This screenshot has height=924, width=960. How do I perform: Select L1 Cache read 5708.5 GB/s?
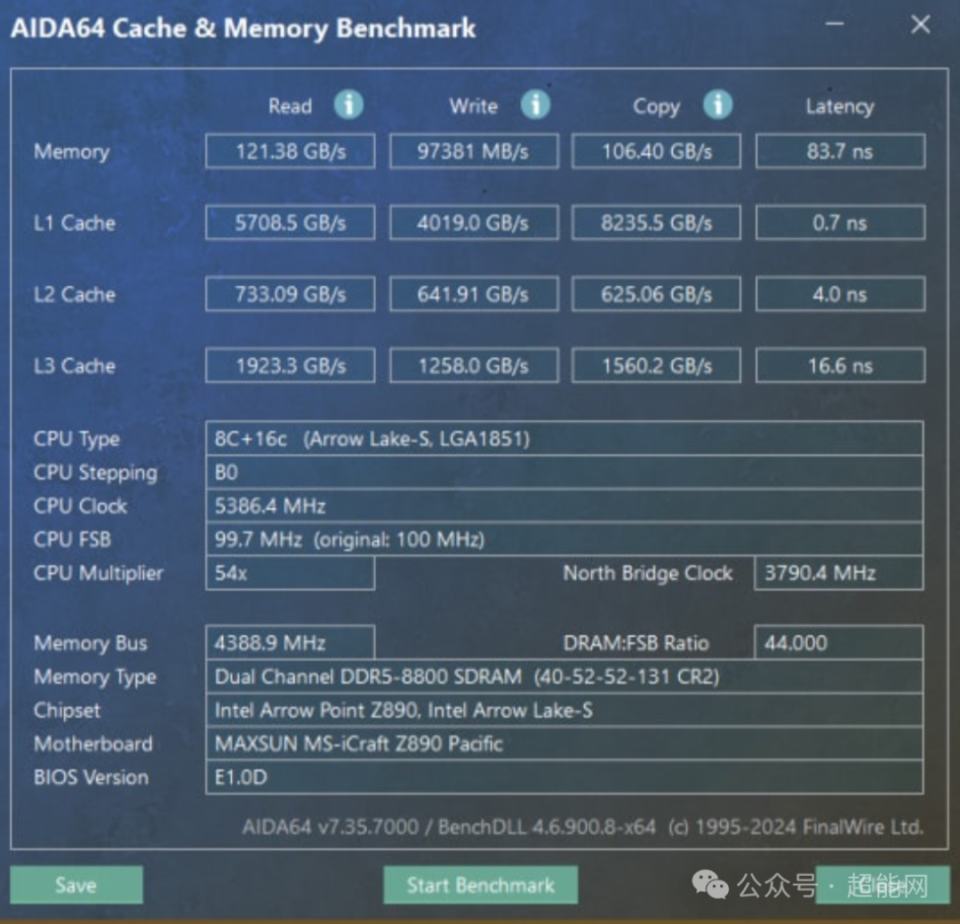290,222
